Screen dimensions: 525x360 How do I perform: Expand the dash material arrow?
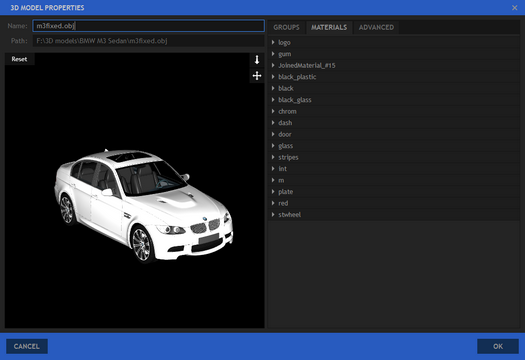[x=273, y=123]
